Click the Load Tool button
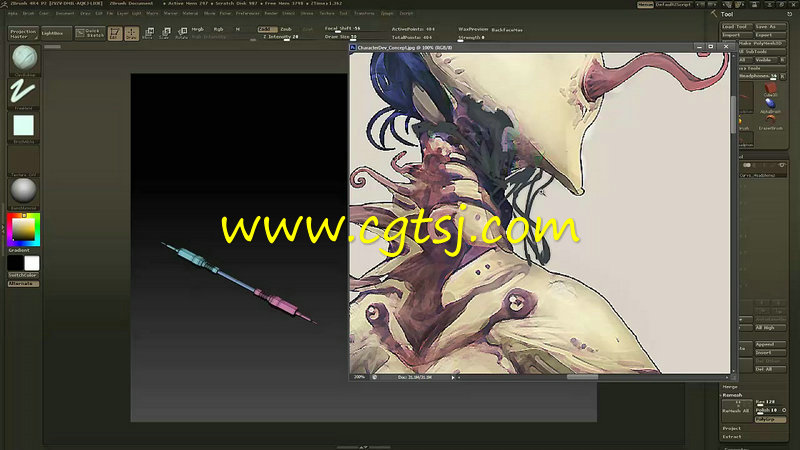 pyautogui.click(x=737, y=26)
